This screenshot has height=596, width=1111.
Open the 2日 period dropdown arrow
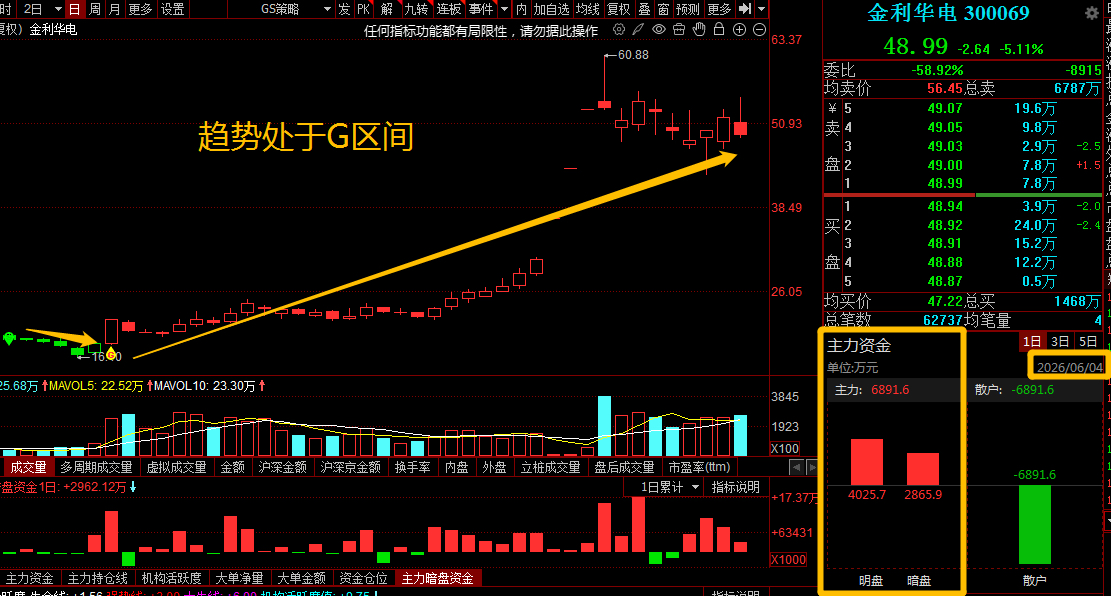tap(57, 9)
